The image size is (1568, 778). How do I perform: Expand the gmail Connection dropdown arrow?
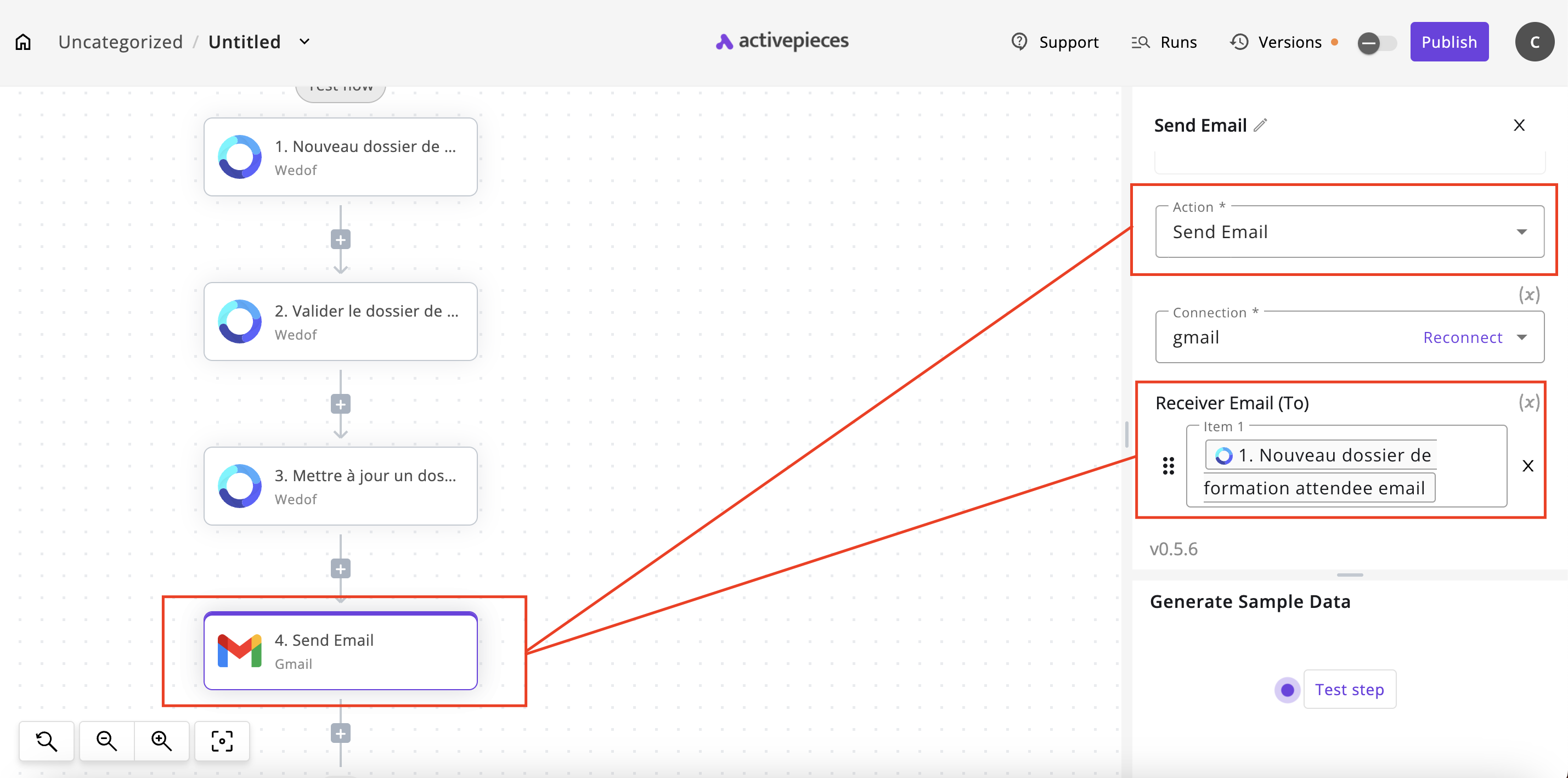(x=1522, y=337)
